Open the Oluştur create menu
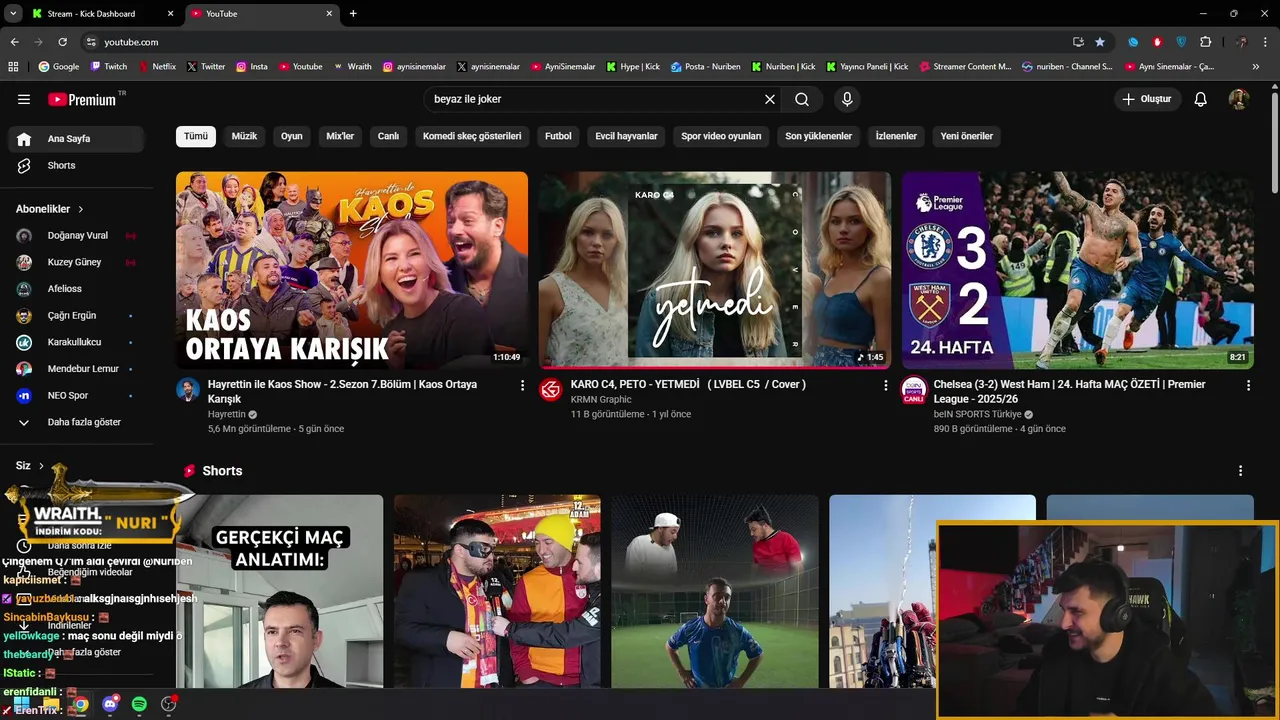1280x720 pixels. [1148, 99]
